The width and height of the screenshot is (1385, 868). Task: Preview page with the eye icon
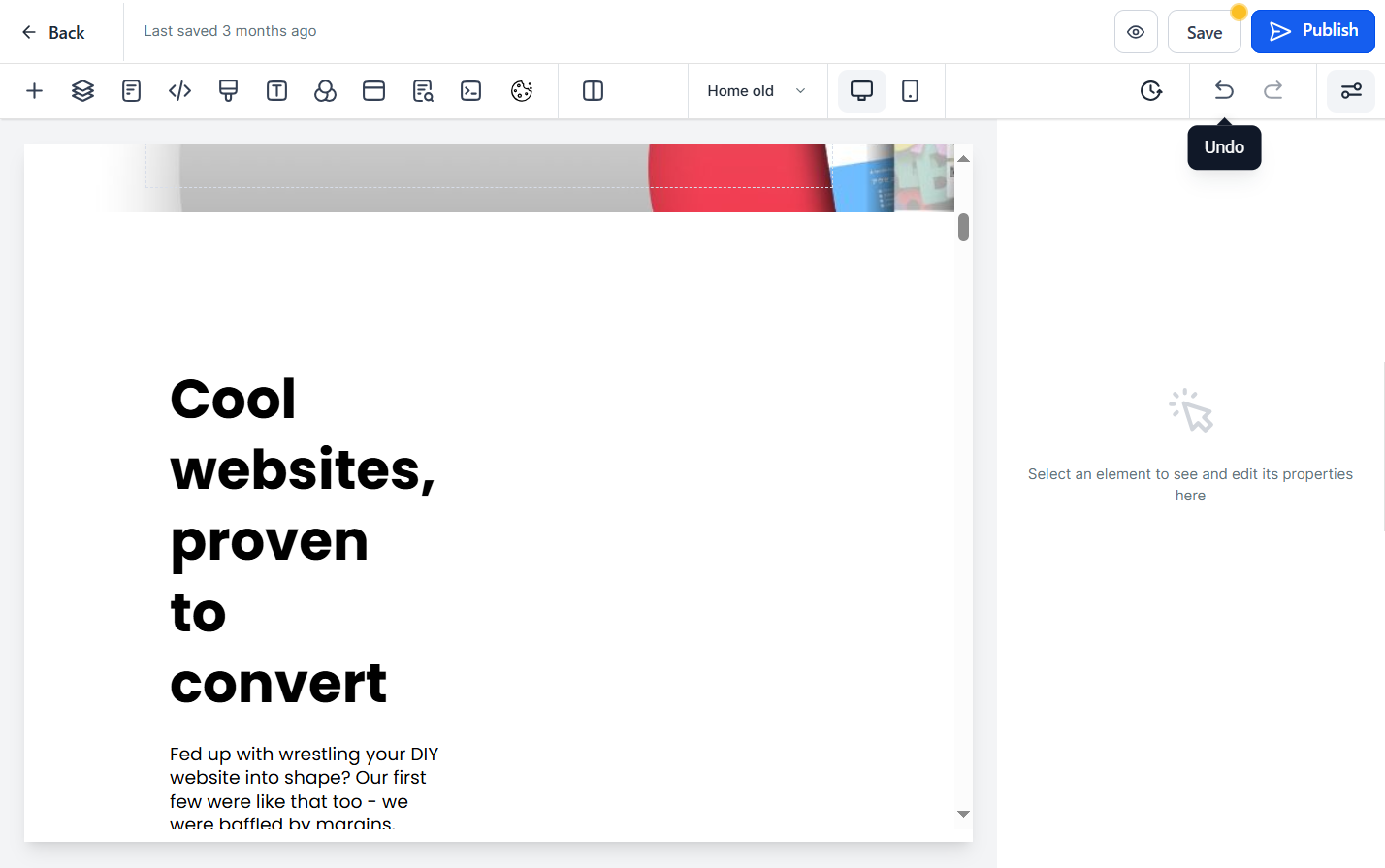coord(1136,32)
